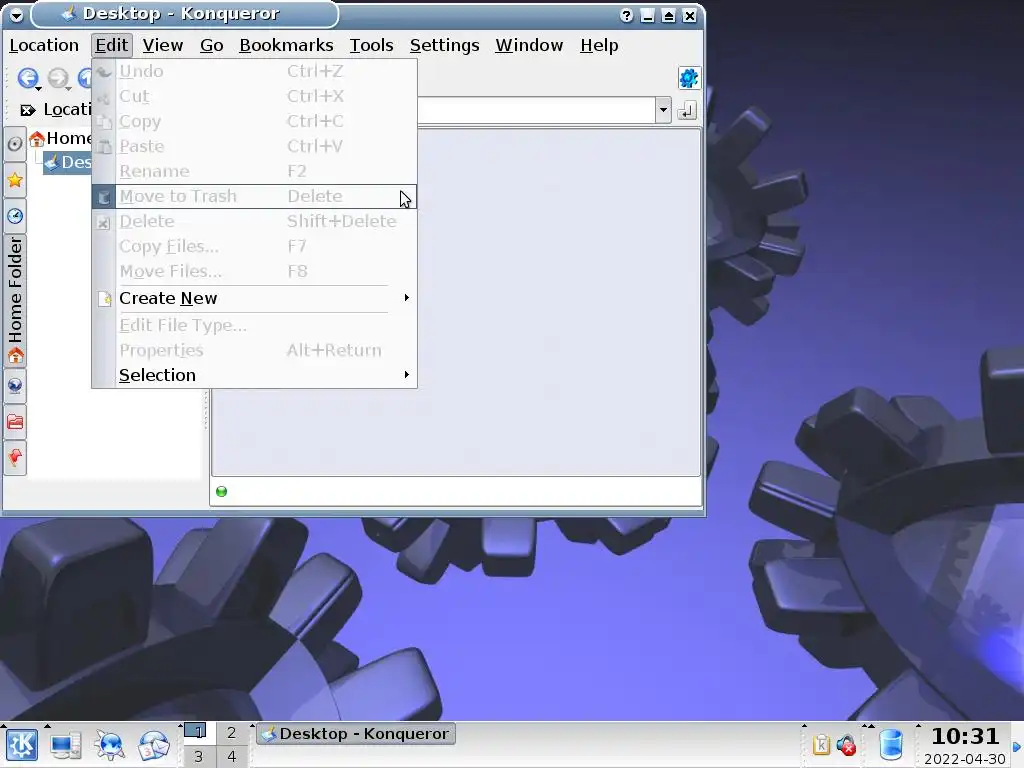The height and width of the screenshot is (768, 1024).
Task: Choose Move Files... menu entry
Action: (x=254, y=271)
